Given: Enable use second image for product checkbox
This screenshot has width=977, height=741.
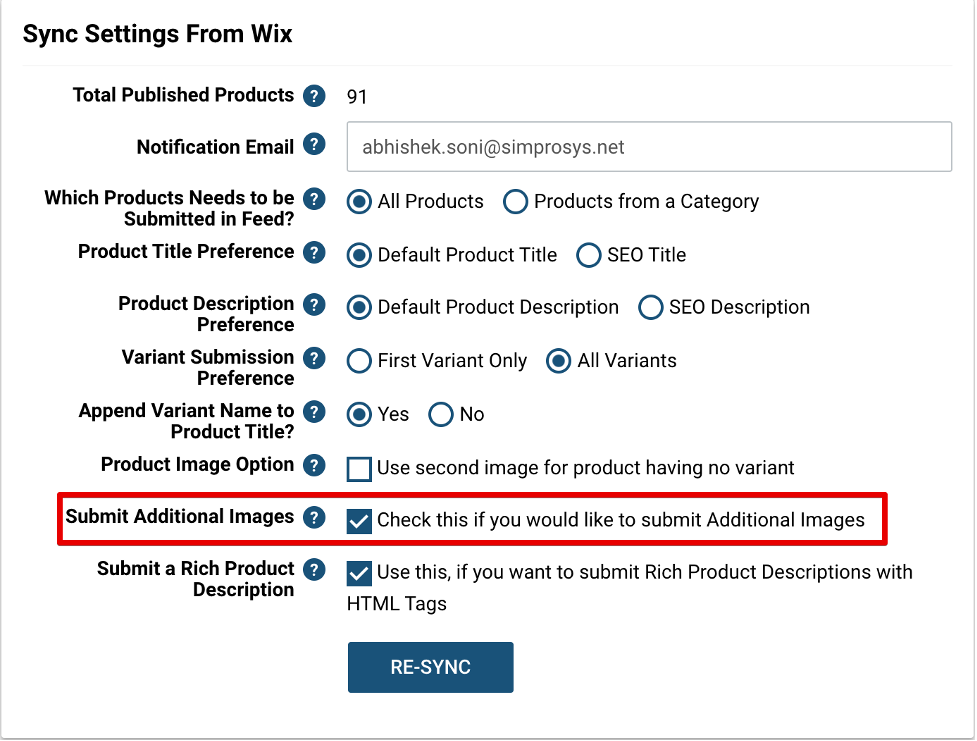Looking at the screenshot, I should 359,469.
